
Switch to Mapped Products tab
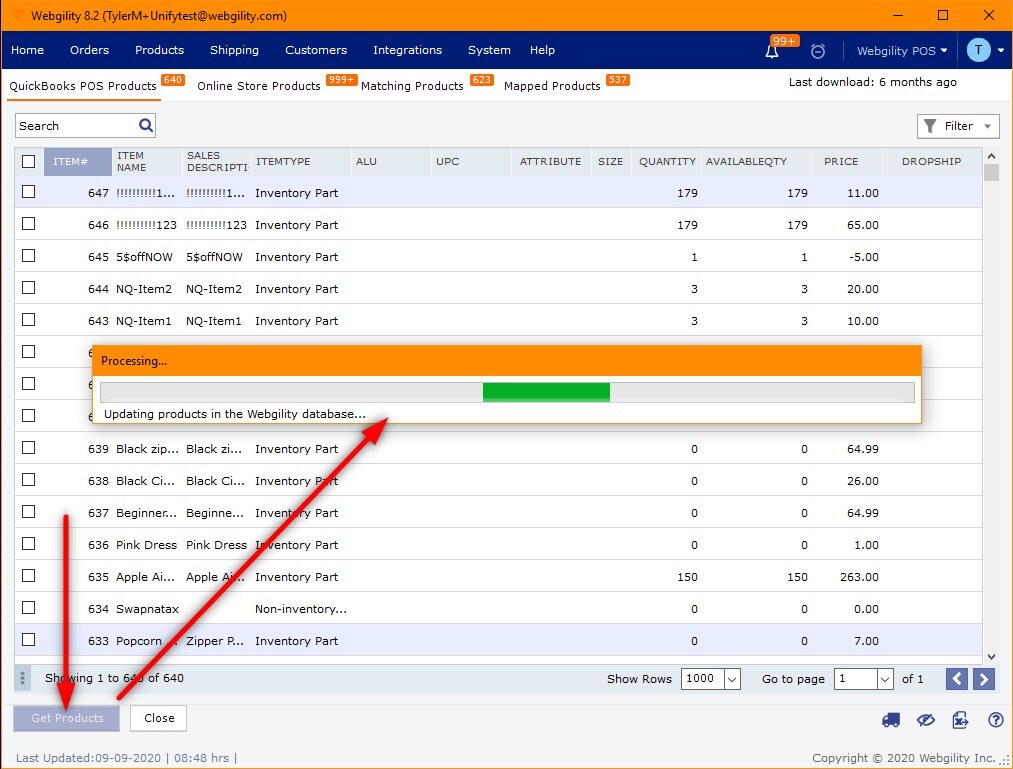pos(552,86)
